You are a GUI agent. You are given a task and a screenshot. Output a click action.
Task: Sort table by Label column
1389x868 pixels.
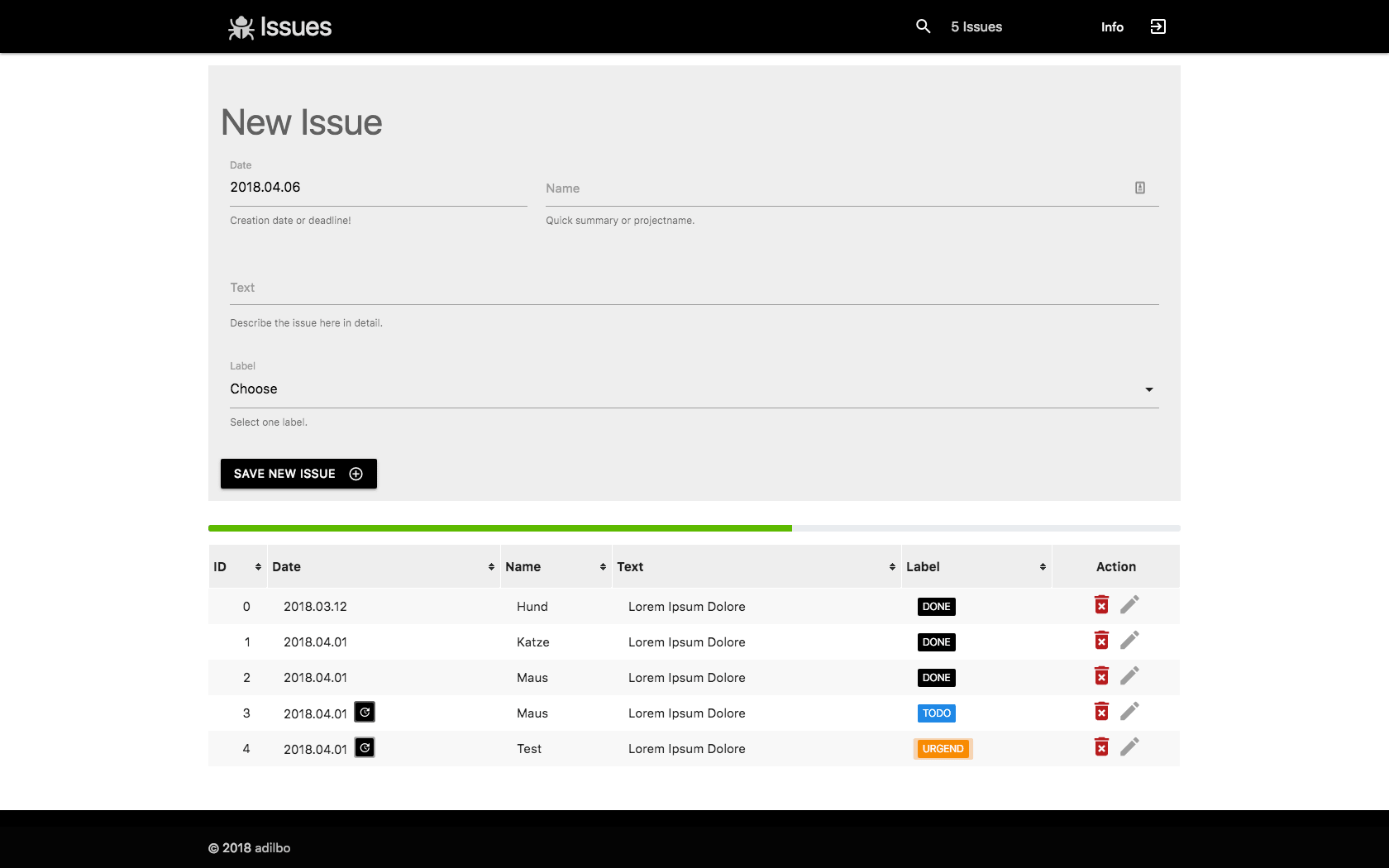(x=976, y=566)
